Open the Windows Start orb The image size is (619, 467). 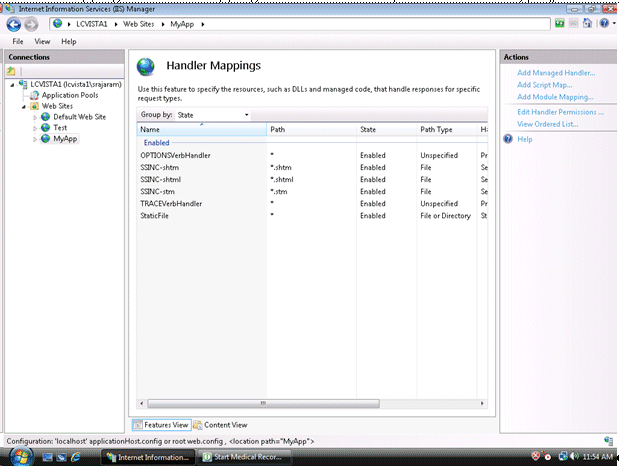(21, 457)
